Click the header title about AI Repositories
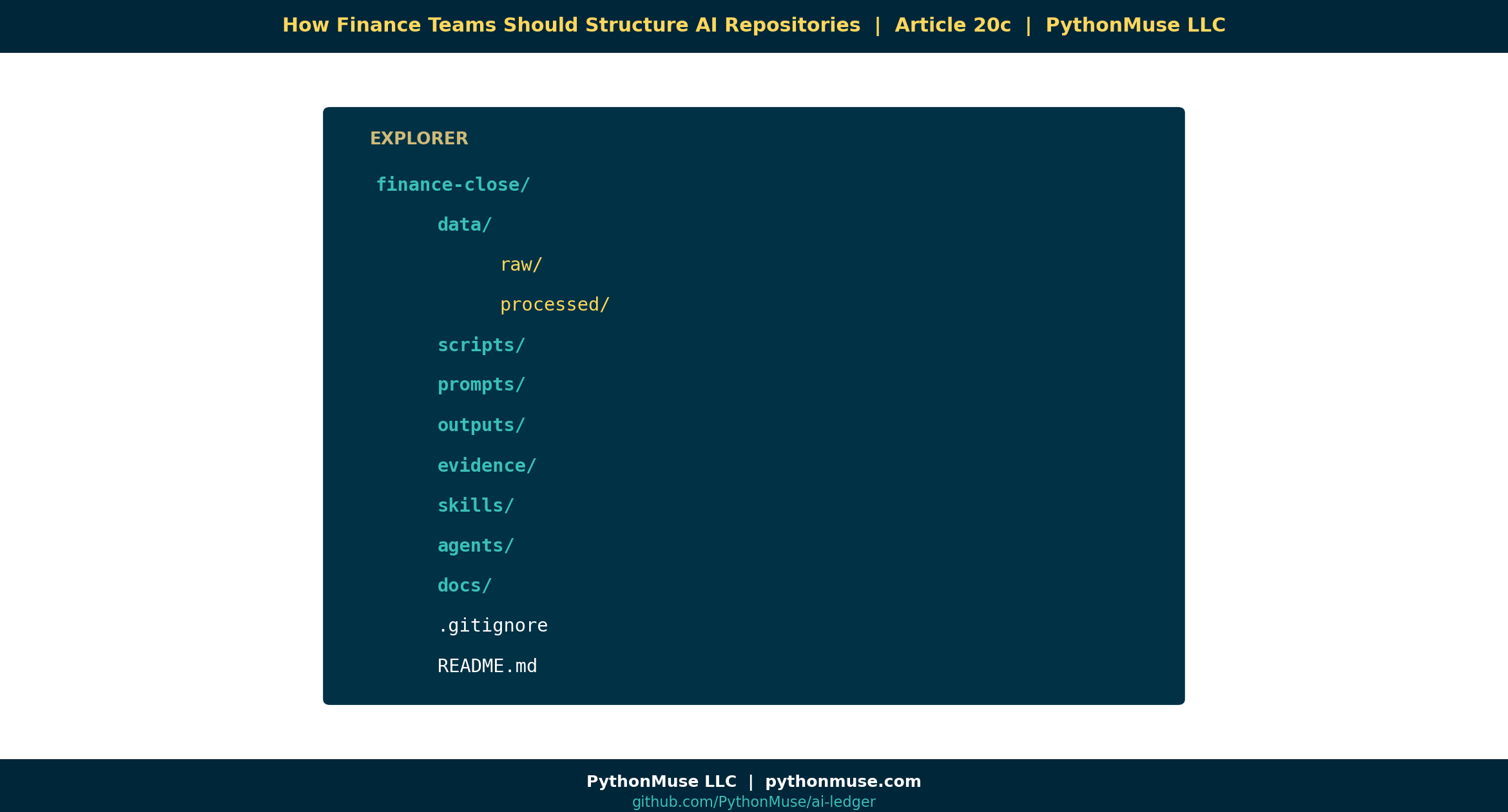The image size is (1508, 812). click(x=571, y=25)
